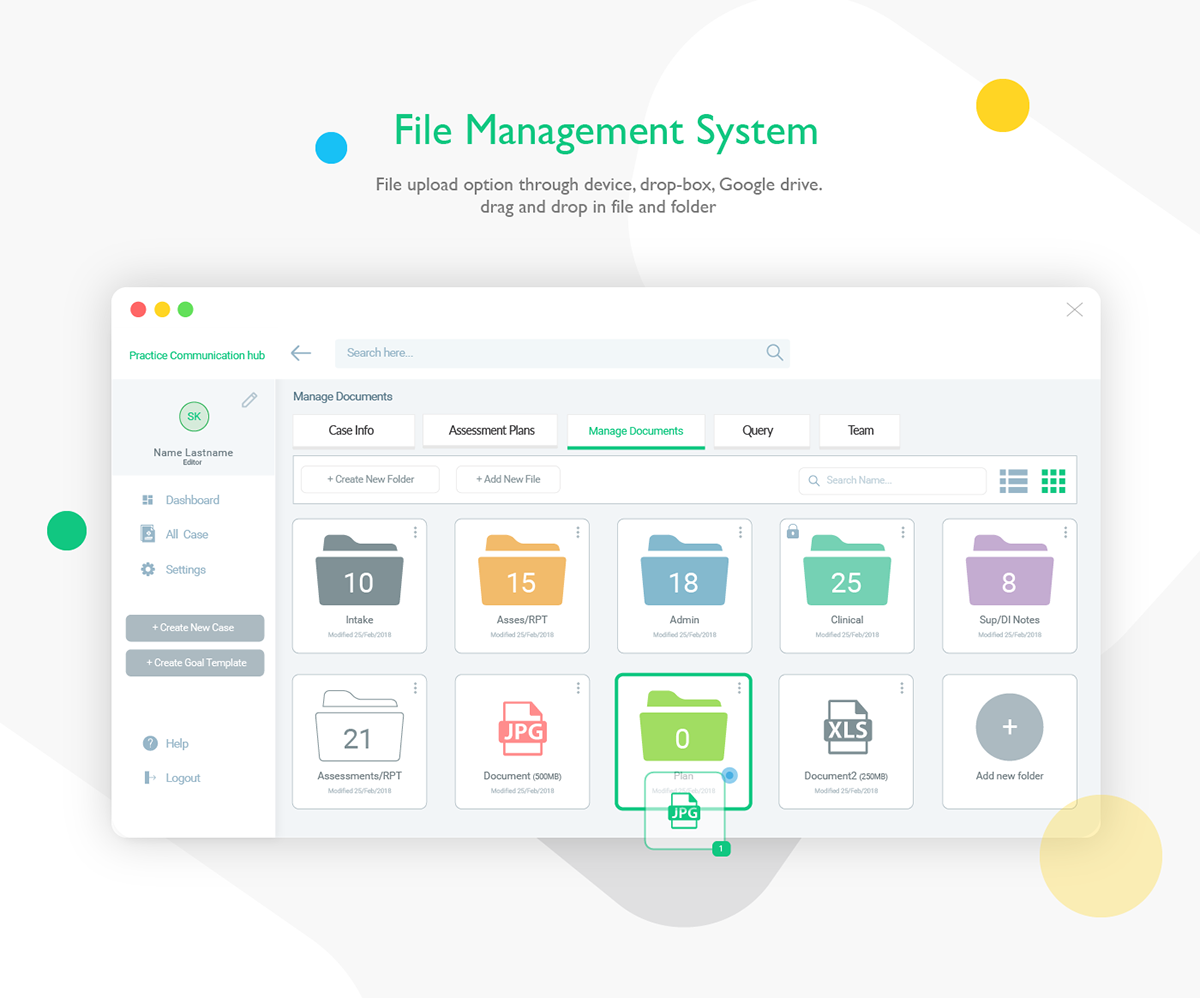Open the Help item in sidebar
1200x998 pixels.
pyautogui.click(x=166, y=743)
